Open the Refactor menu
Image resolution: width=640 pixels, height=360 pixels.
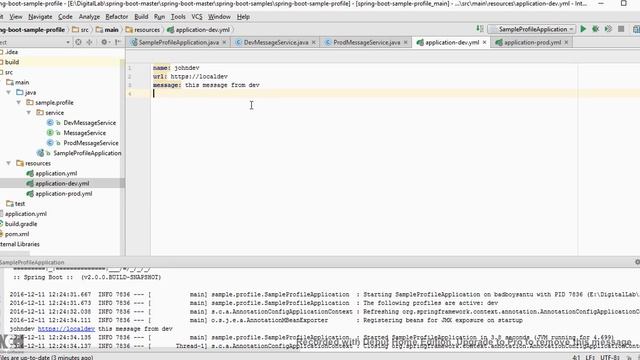click(116, 17)
